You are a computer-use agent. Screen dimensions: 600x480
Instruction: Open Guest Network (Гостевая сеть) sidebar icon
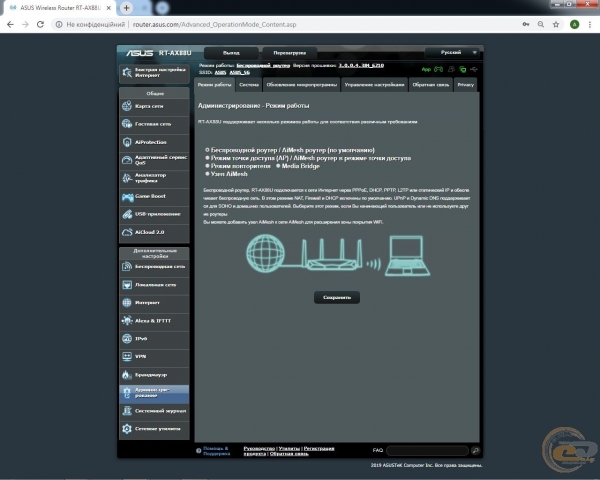(x=127, y=124)
